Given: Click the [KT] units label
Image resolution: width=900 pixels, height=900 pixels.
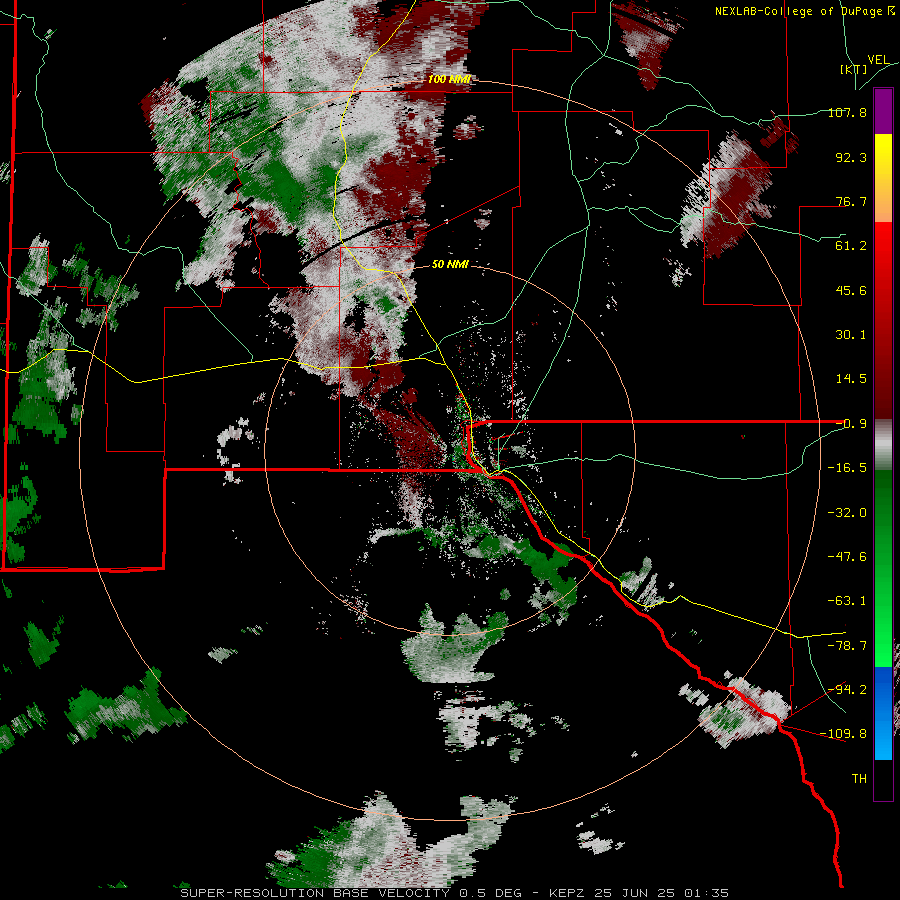Looking at the screenshot, I should (854, 69).
